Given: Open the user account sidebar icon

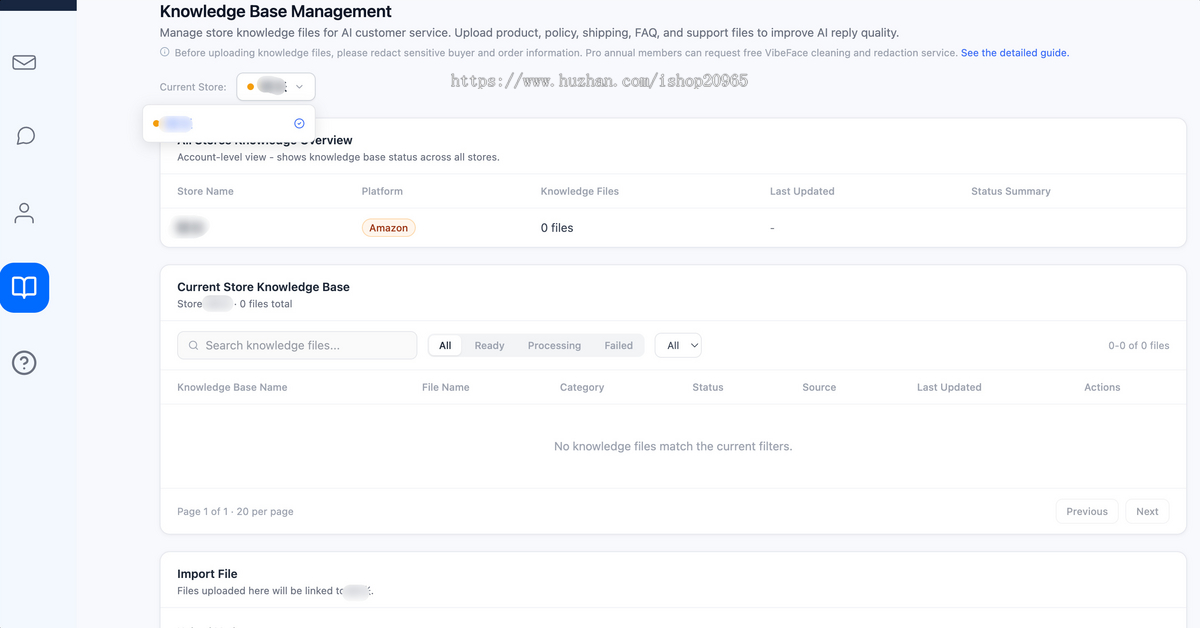Looking at the screenshot, I should 24,212.
